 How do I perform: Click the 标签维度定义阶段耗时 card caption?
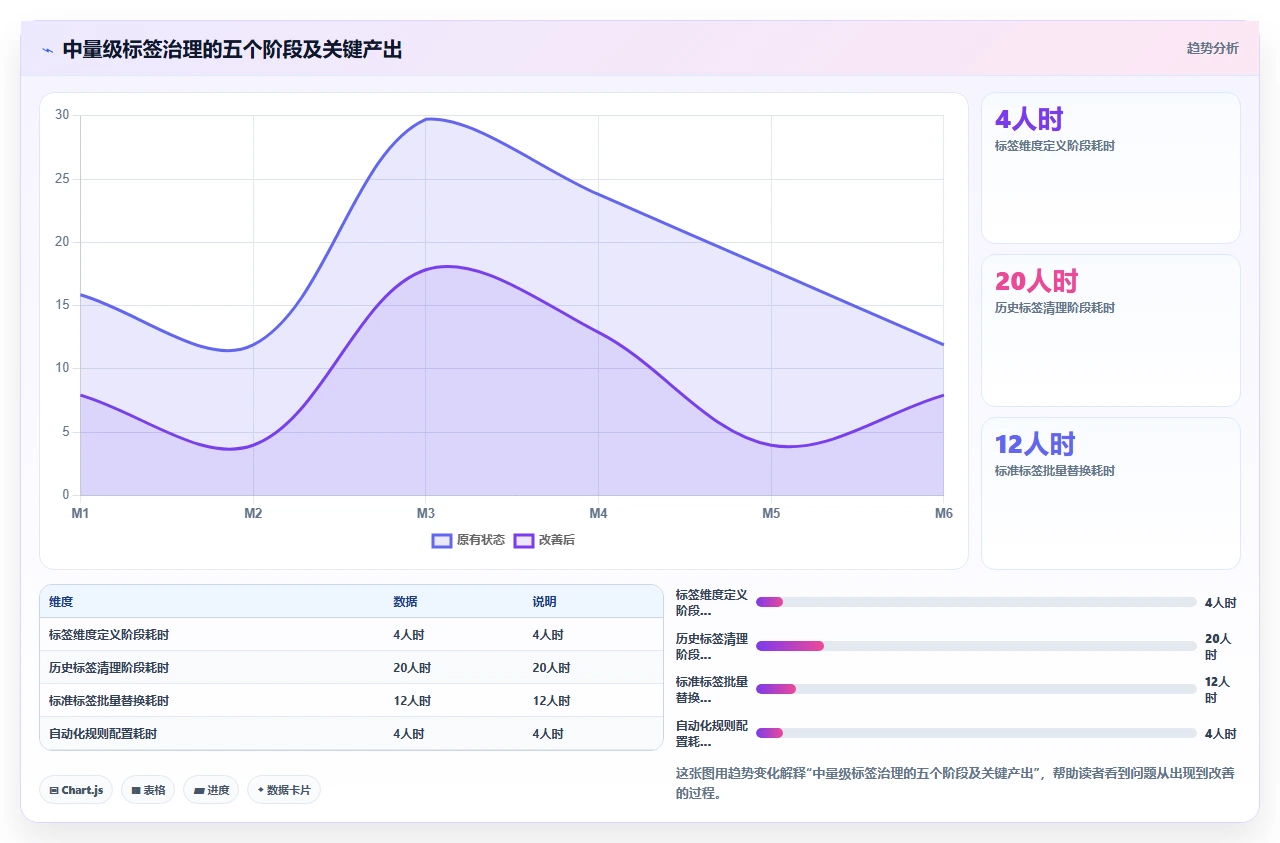point(1055,146)
